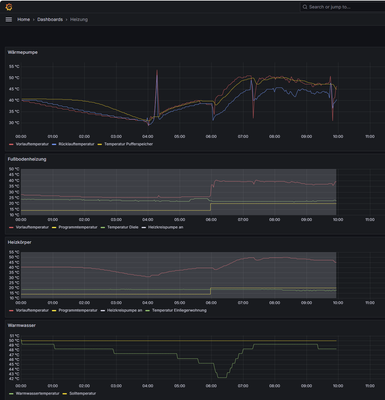Viewport: 385px width, 400px height.
Task: Toggle Temperatur Einliegerwohnung legend entry
Action: [x=179, y=310]
